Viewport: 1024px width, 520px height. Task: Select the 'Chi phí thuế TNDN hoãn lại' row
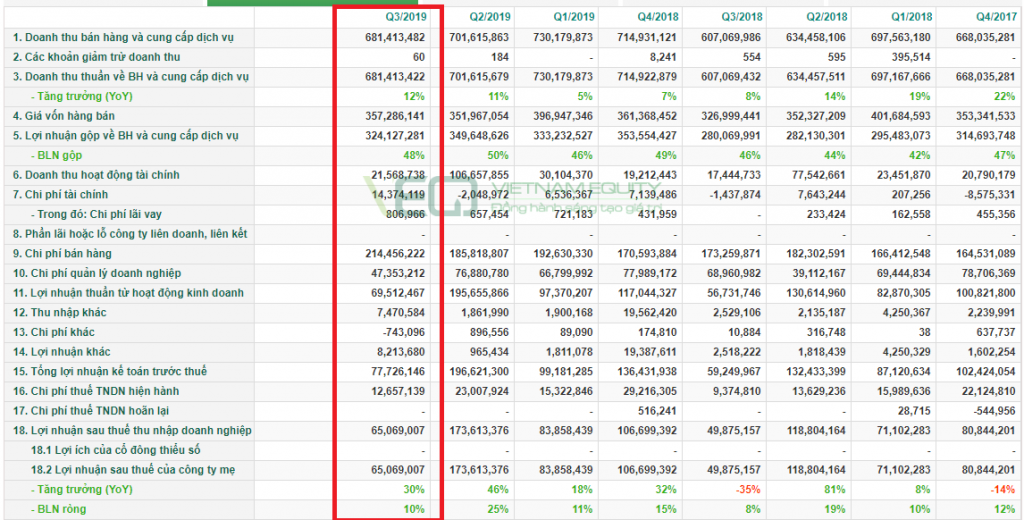pos(94,411)
